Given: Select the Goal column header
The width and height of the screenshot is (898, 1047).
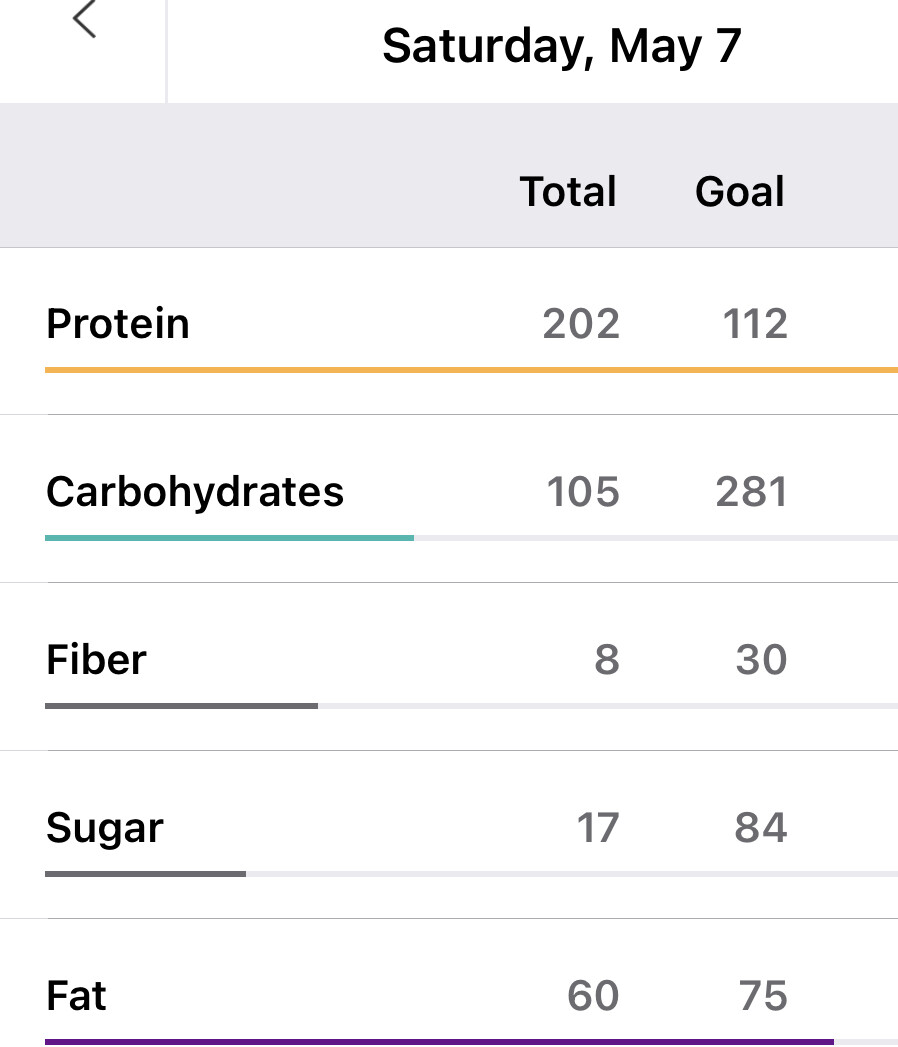Looking at the screenshot, I should click(740, 191).
